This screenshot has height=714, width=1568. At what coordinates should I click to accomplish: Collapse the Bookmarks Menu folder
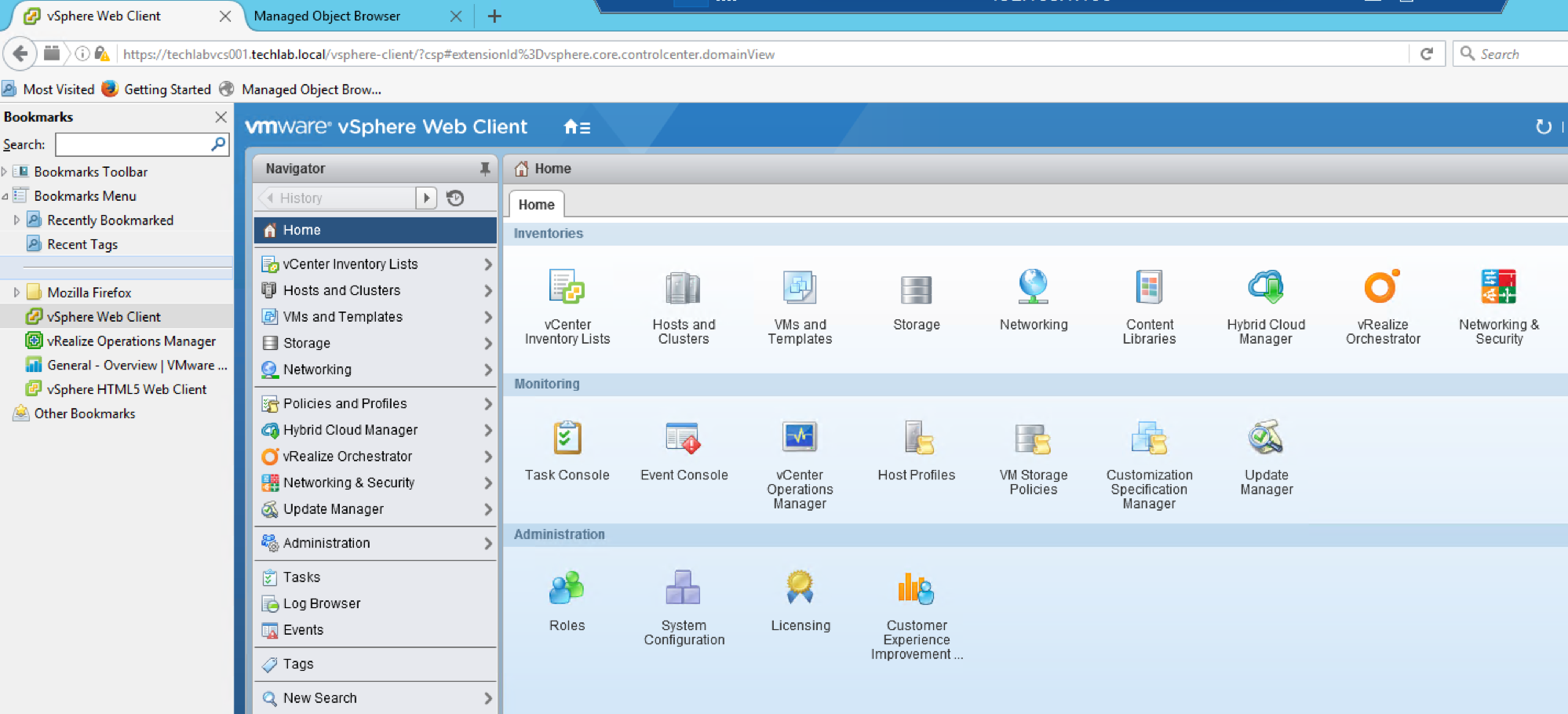point(5,196)
